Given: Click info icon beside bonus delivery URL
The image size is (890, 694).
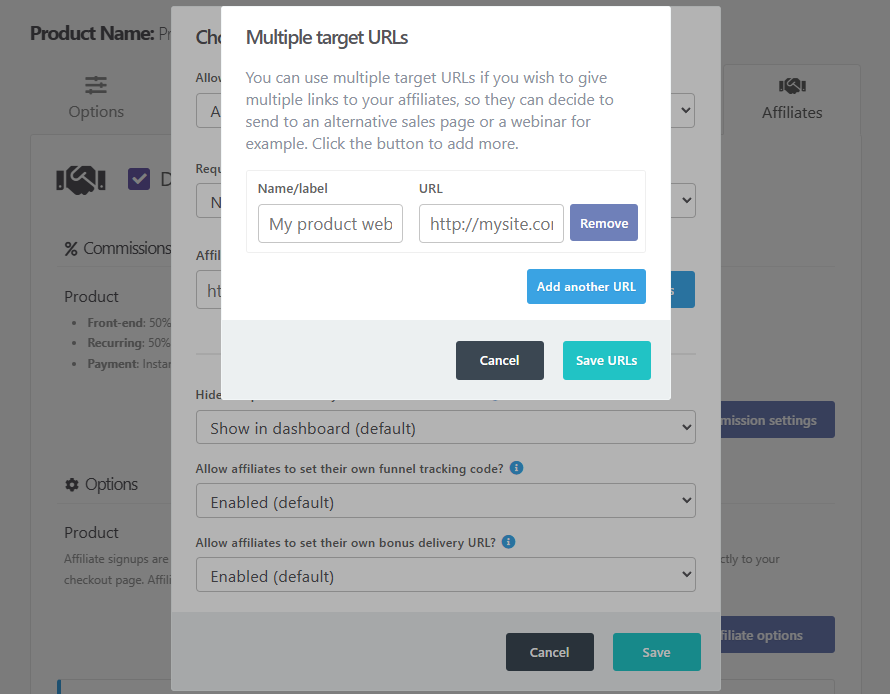Looking at the screenshot, I should coord(508,542).
